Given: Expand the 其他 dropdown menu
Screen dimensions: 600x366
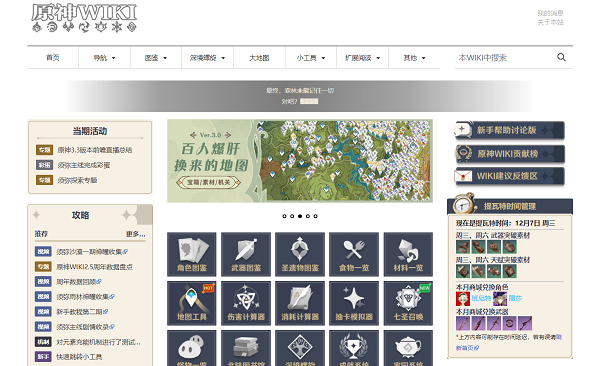Looking at the screenshot, I should pyautogui.click(x=414, y=58).
